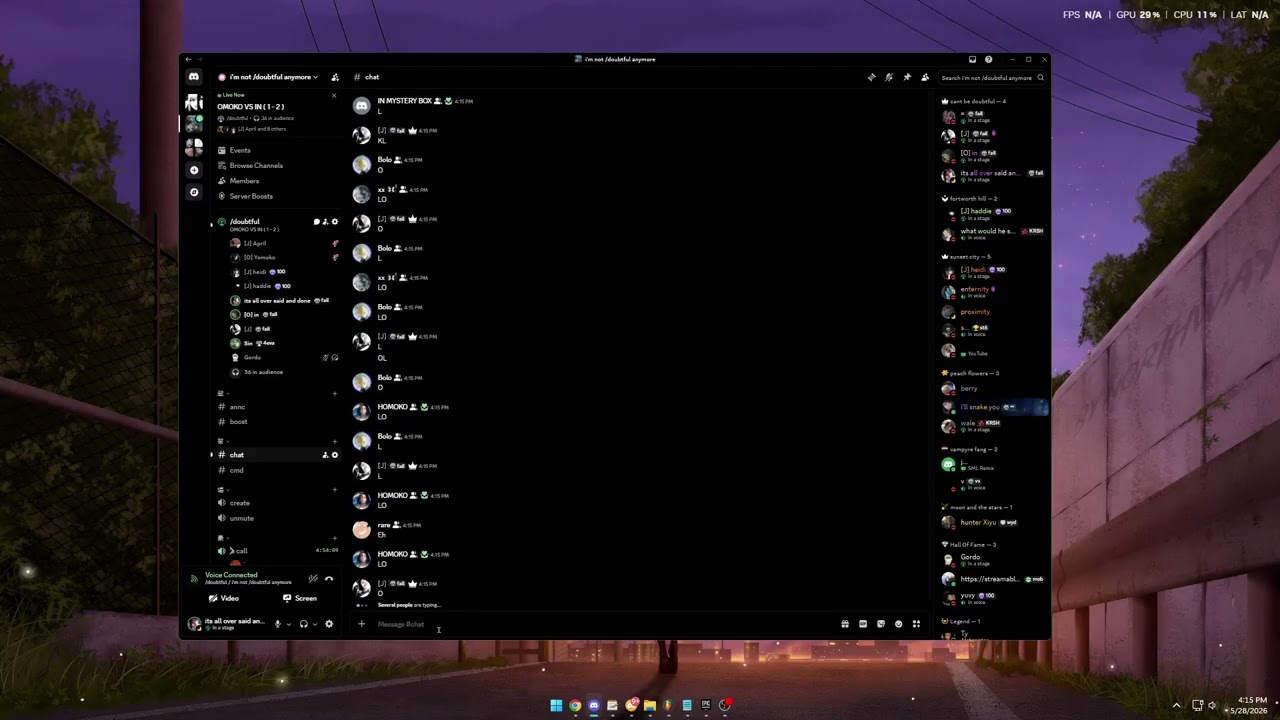Click the invite people icon beside server name
The width and height of the screenshot is (1280, 720).
(x=335, y=77)
